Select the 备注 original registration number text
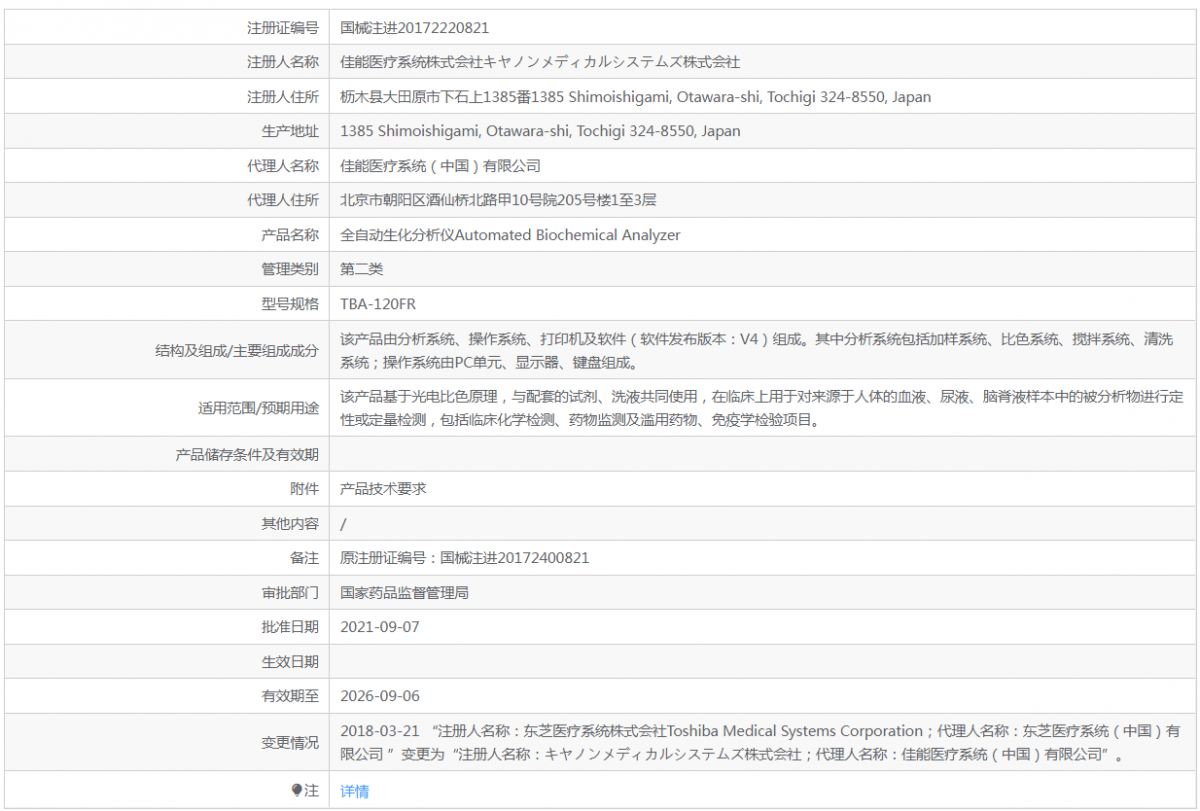The width and height of the screenshot is (1200, 811). [x=472, y=558]
